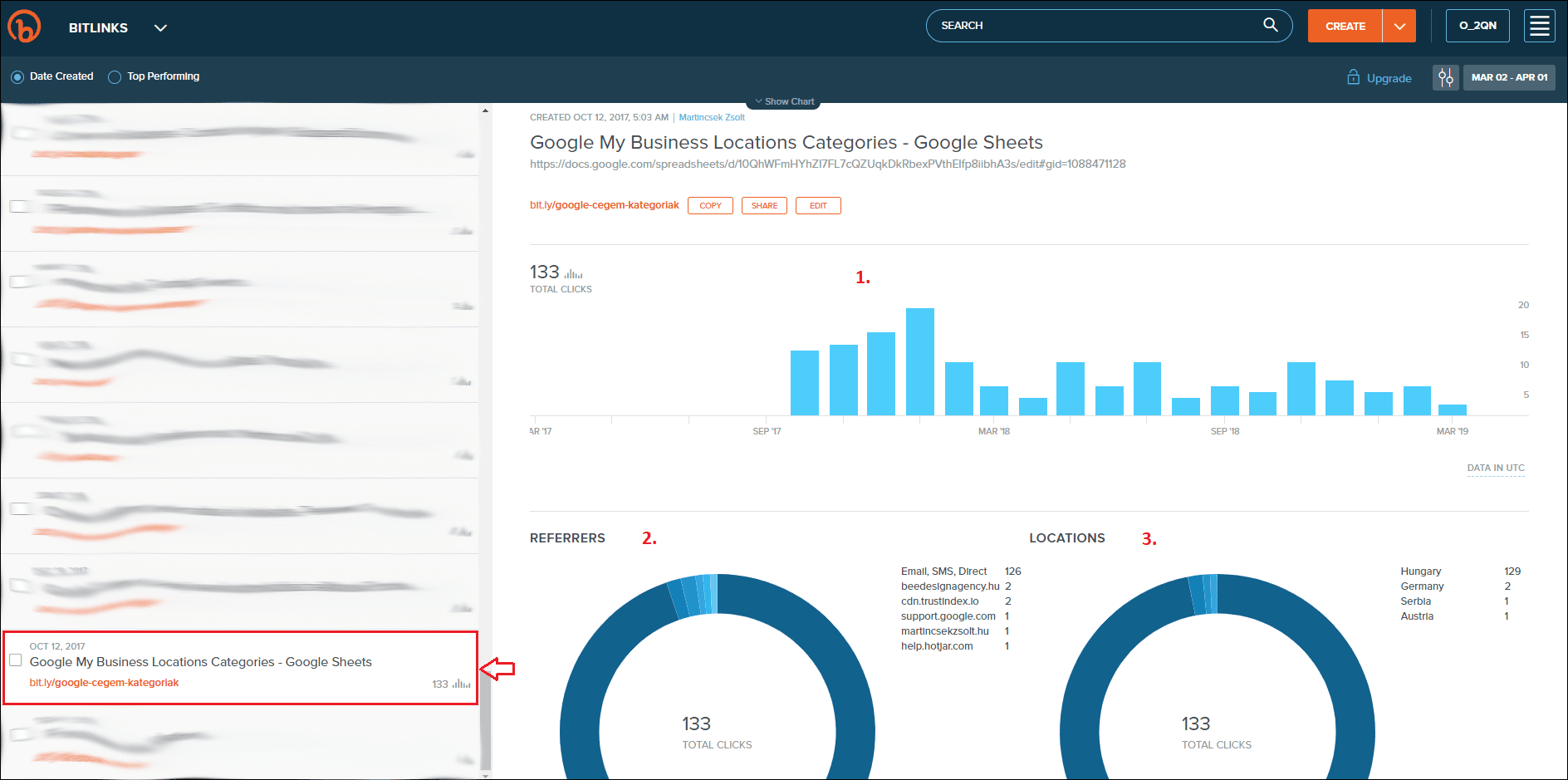Open the O_2QN account button

pyautogui.click(x=1477, y=26)
